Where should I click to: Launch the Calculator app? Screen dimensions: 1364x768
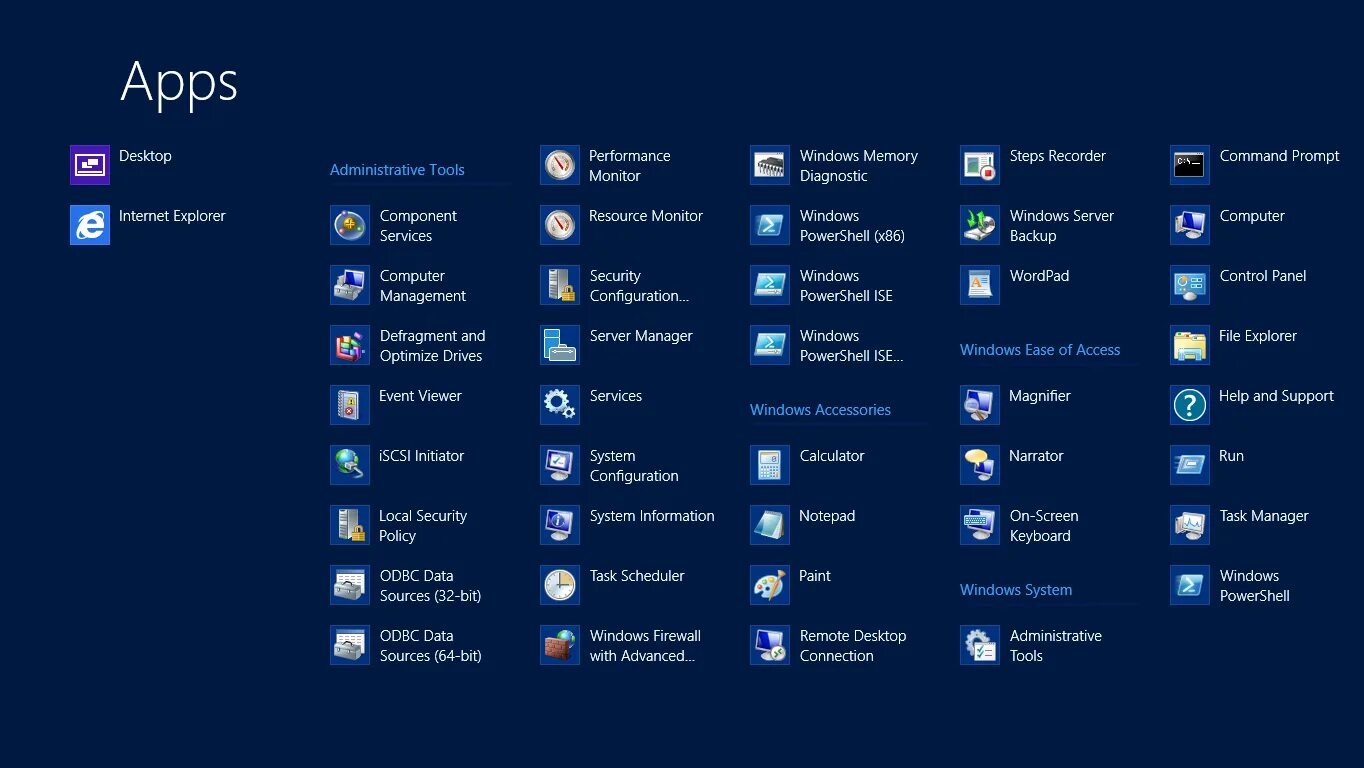(832, 455)
